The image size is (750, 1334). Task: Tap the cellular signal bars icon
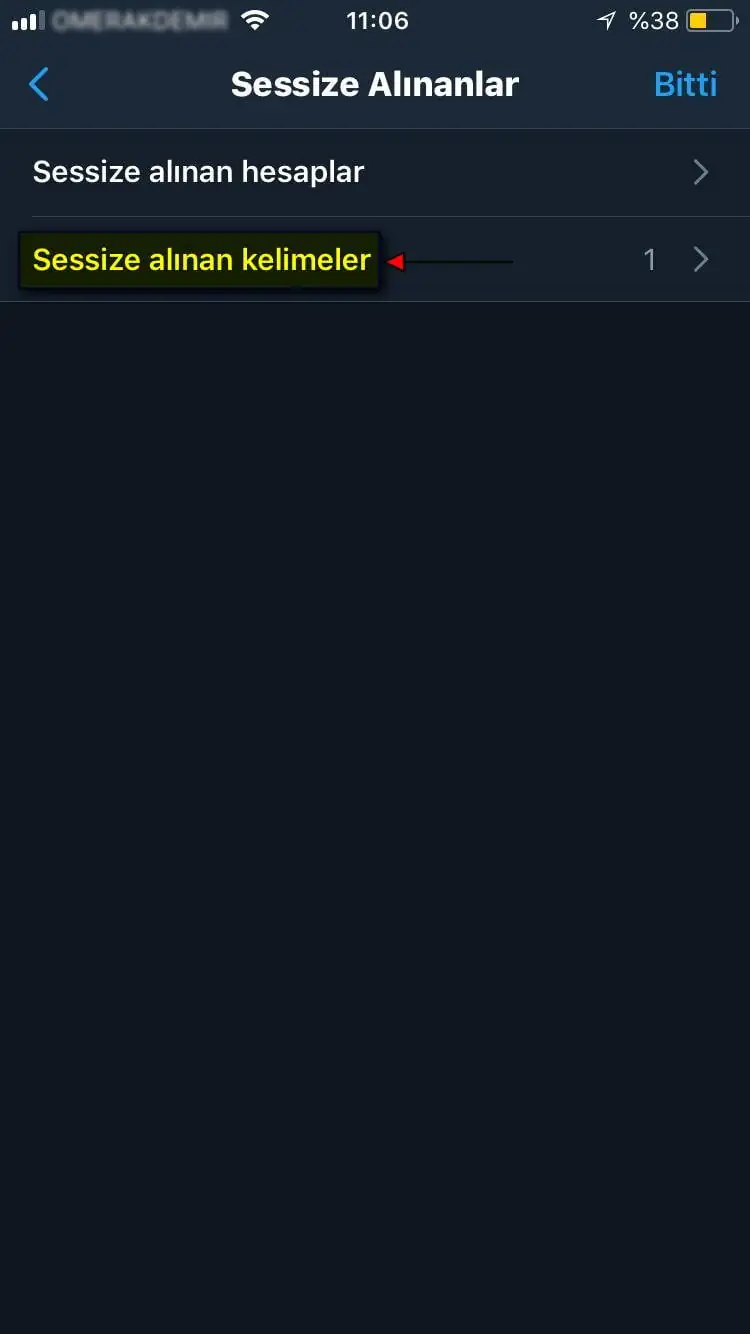(28, 21)
